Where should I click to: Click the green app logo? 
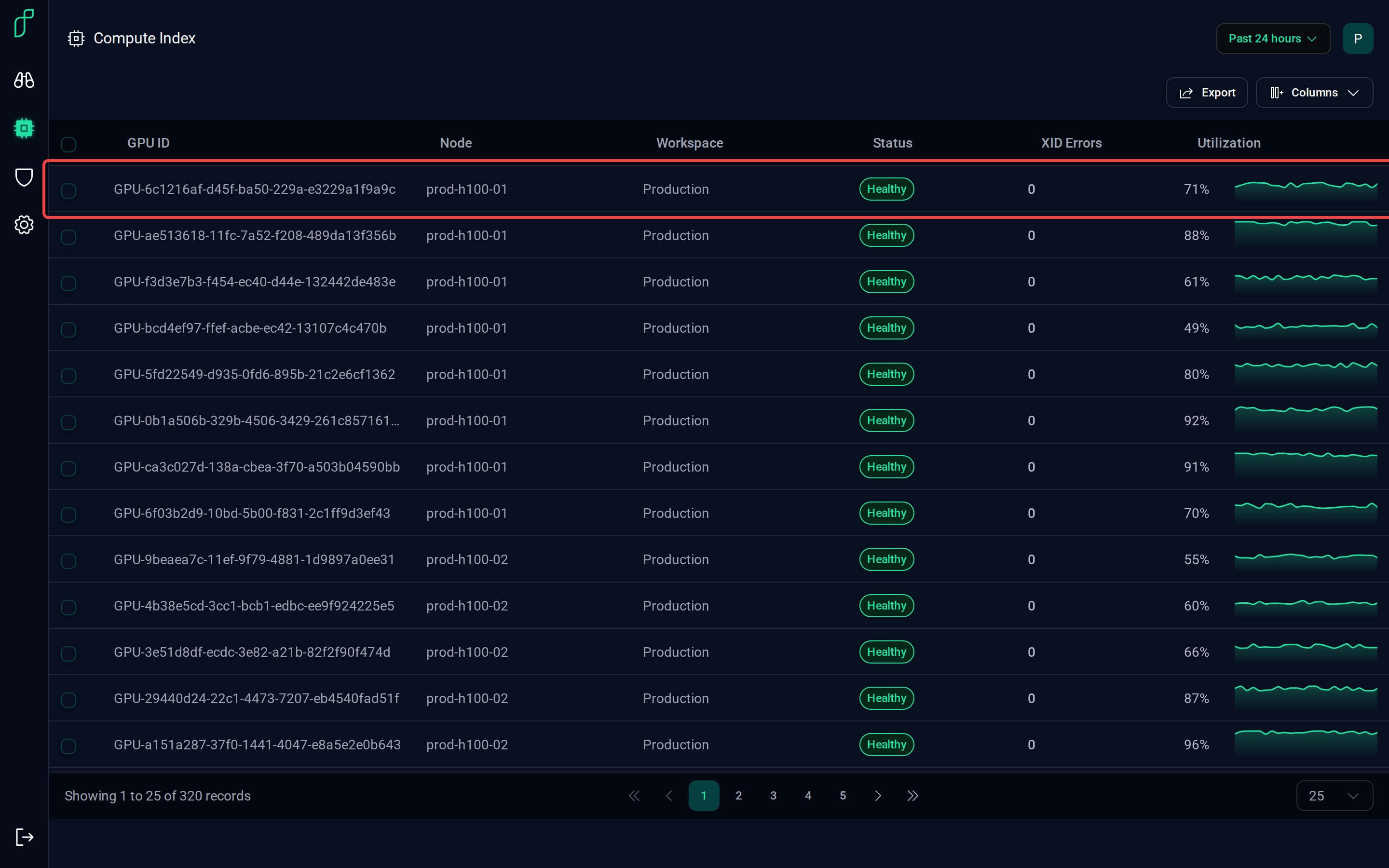coord(24,23)
